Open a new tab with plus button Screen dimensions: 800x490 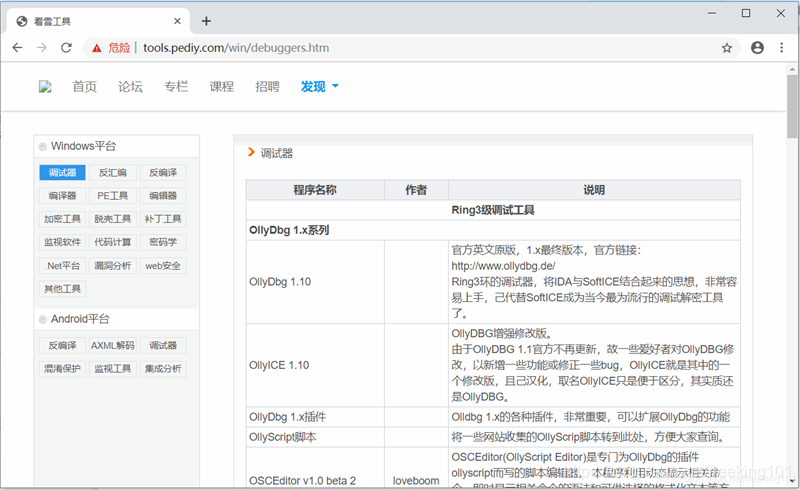pos(206,21)
